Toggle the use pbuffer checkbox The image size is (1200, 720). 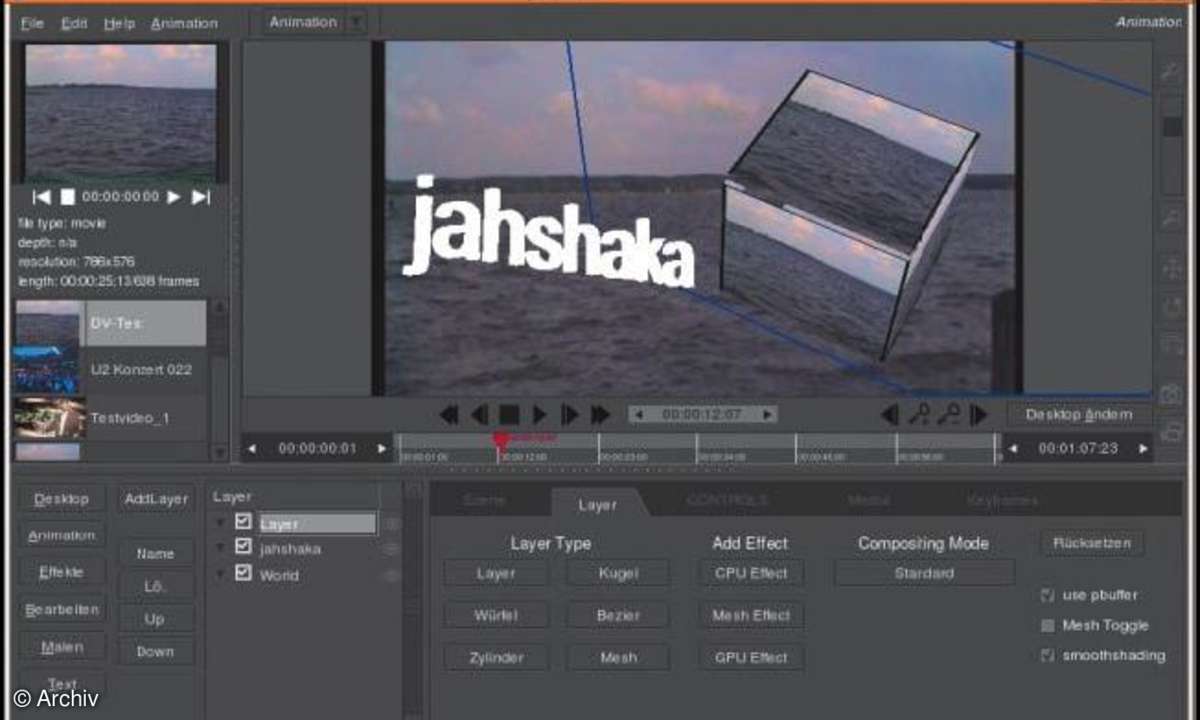click(1048, 595)
